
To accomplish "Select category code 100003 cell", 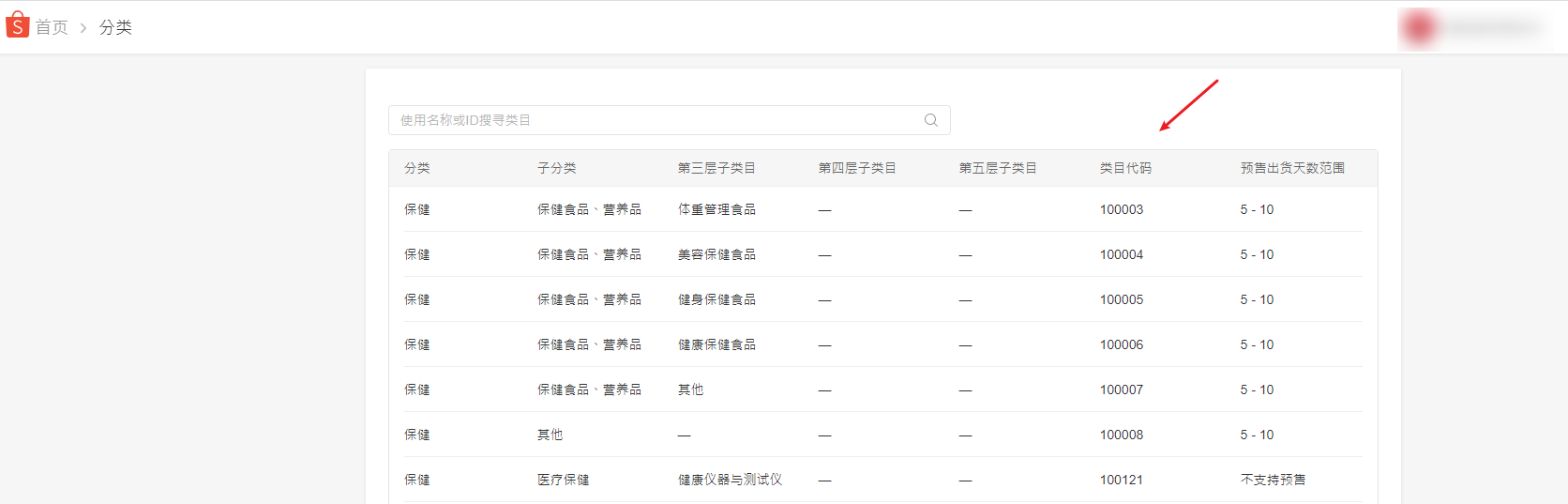I will (x=1122, y=209).
